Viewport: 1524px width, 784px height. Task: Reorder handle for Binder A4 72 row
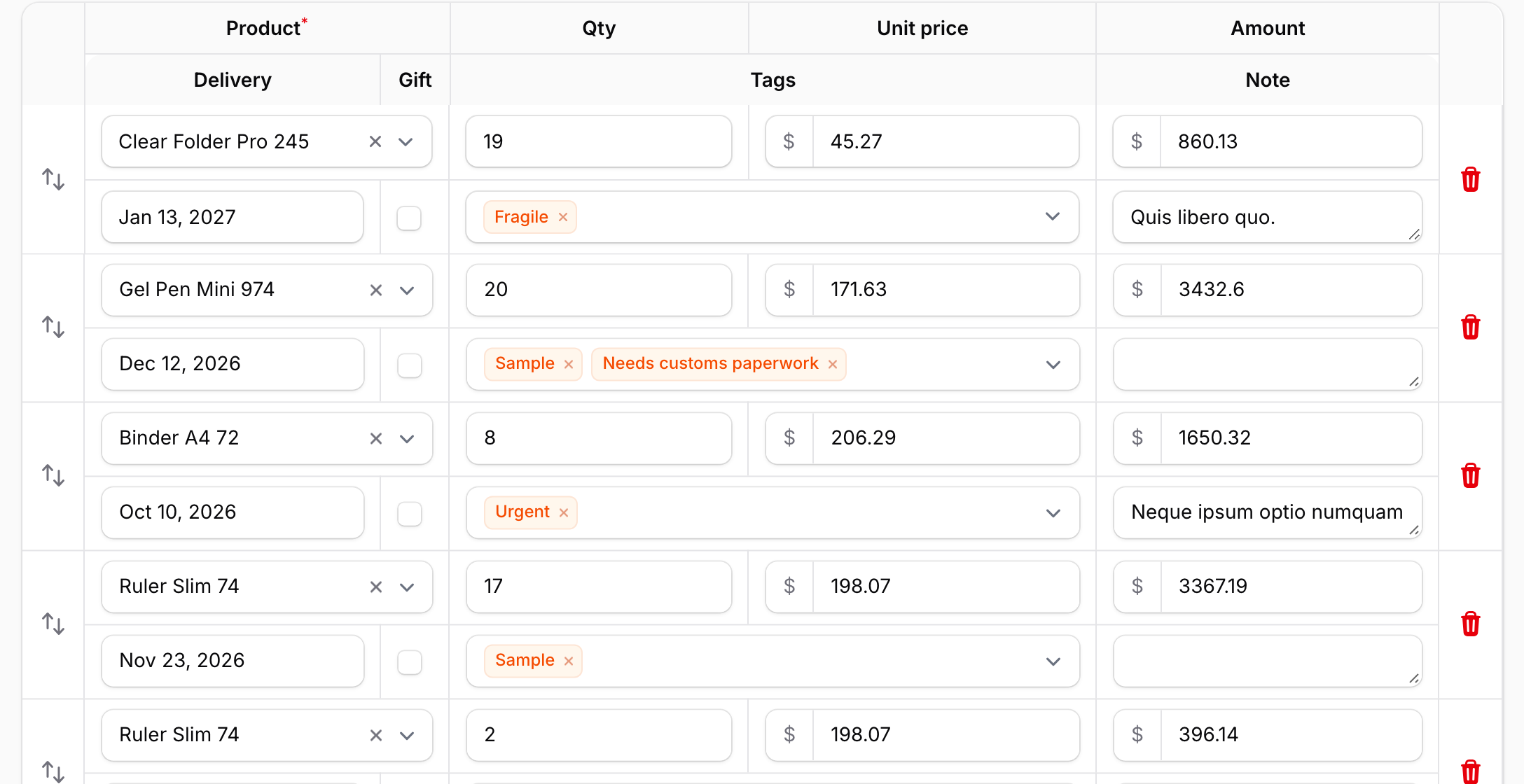coord(53,475)
